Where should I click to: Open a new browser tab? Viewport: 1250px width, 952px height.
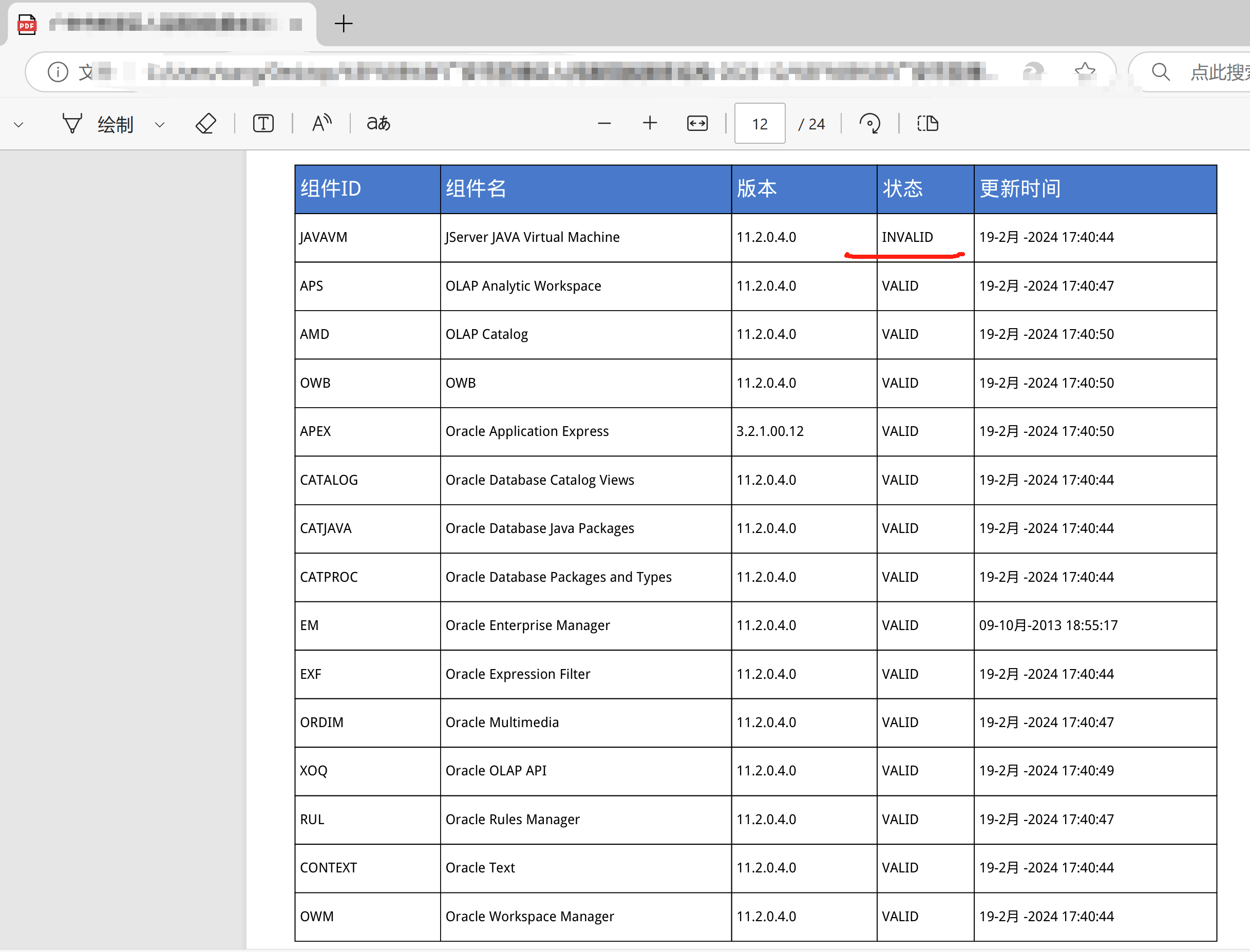[x=344, y=24]
